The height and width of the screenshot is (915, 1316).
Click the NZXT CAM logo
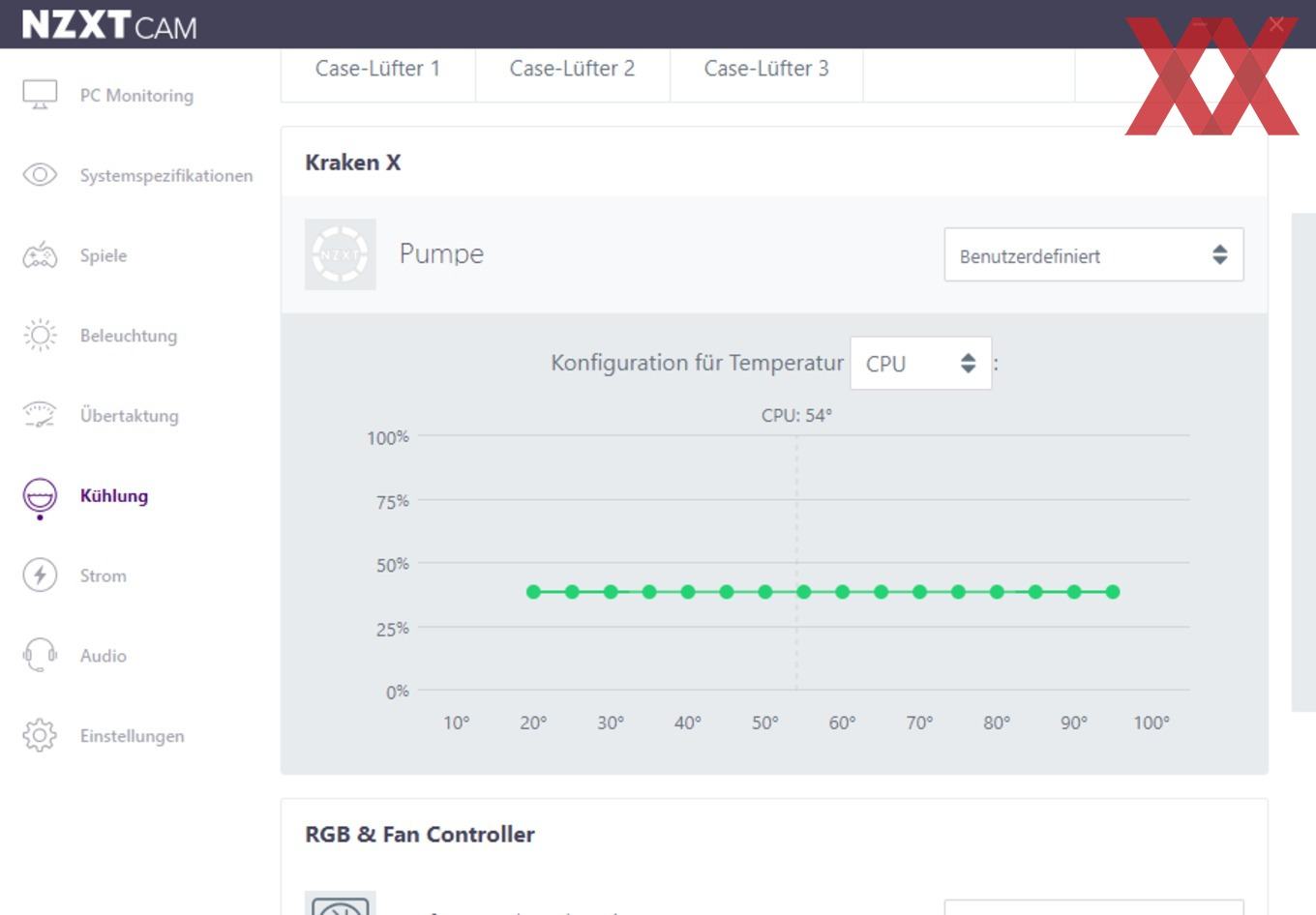coord(109,25)
